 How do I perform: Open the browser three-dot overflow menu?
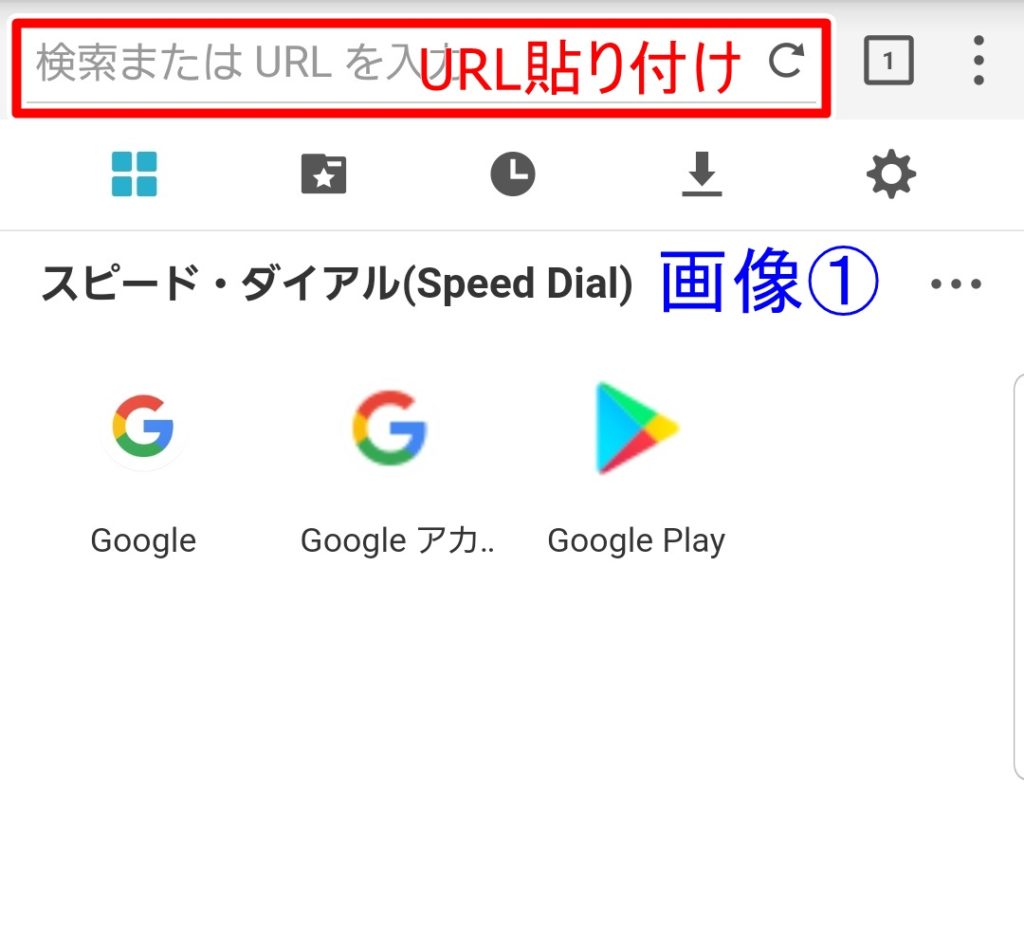[978, 60]
